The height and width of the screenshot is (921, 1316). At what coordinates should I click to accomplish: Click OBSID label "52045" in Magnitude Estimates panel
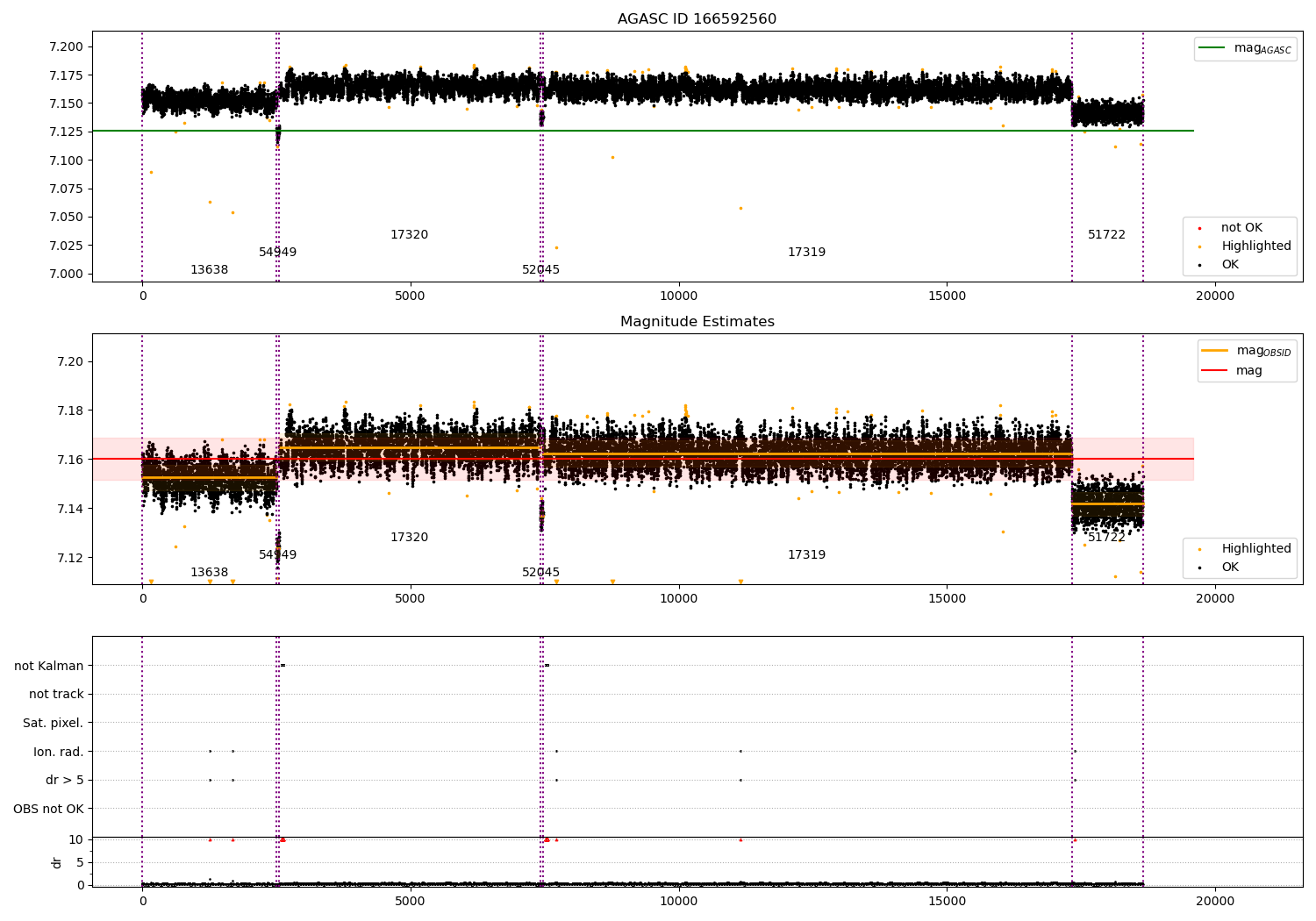point(540,573)
